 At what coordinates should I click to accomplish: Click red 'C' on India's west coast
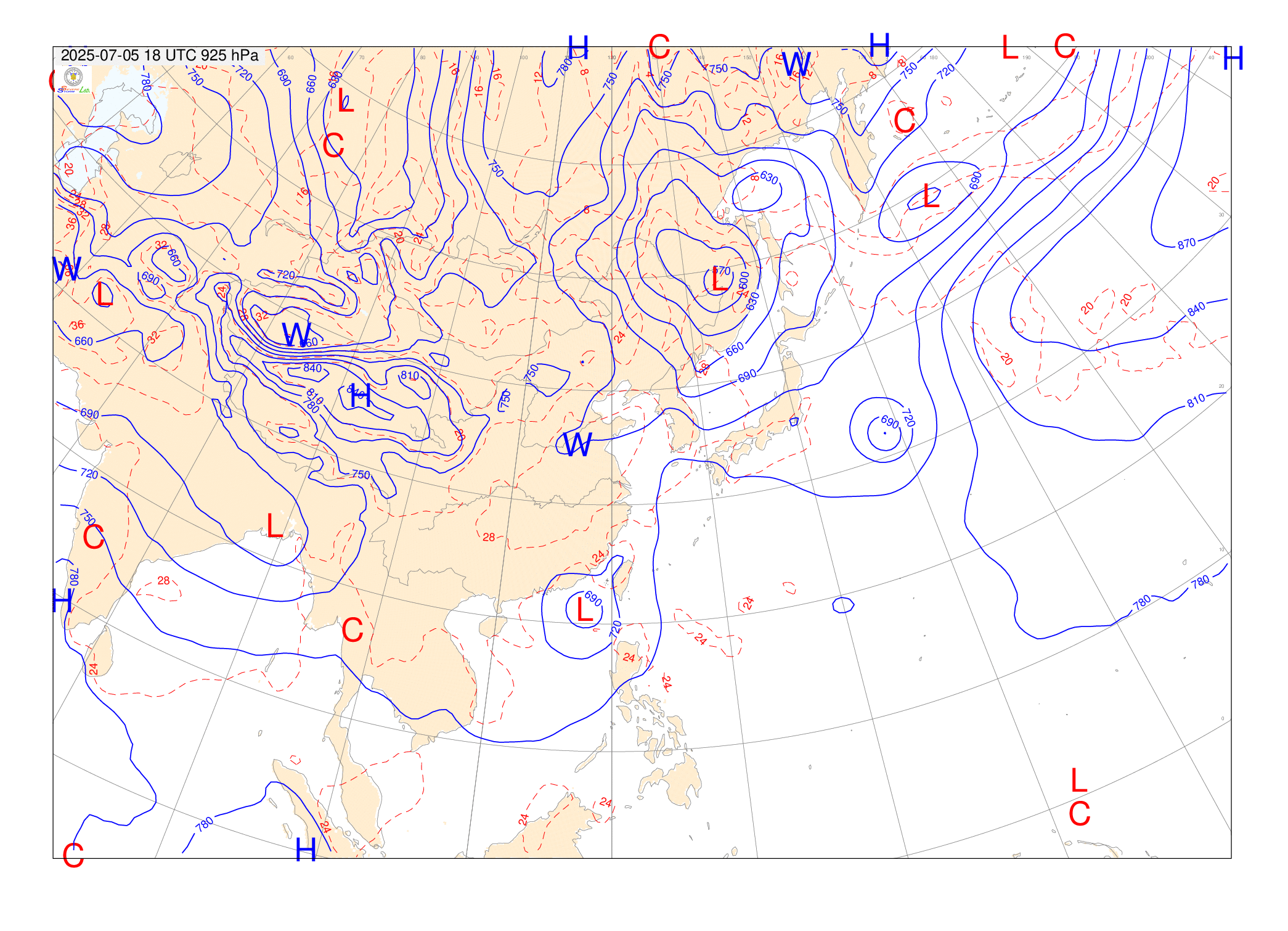(x=93, y=537)
